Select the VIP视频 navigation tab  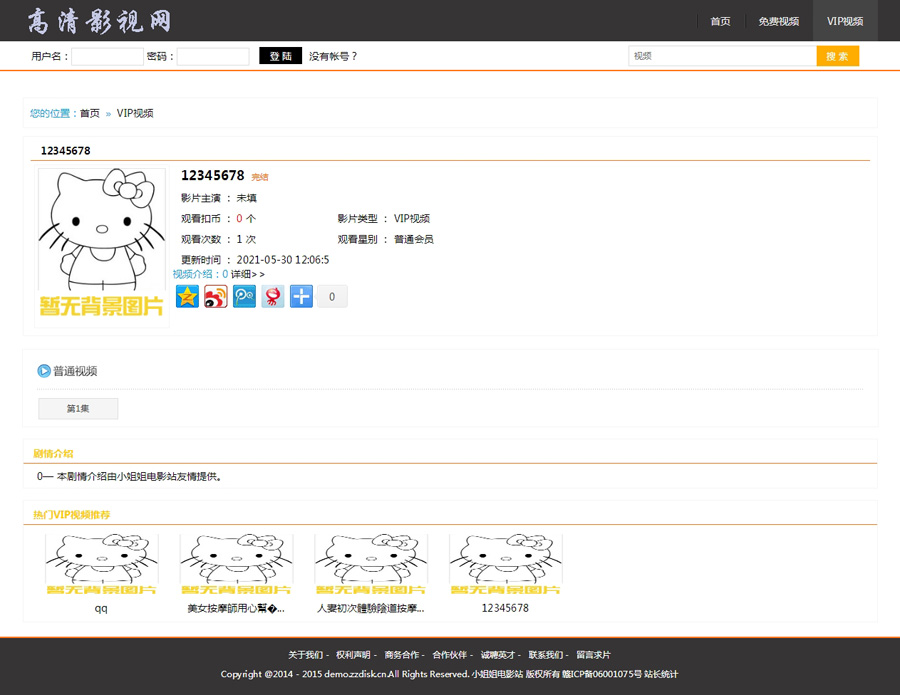tap(845, 21)
